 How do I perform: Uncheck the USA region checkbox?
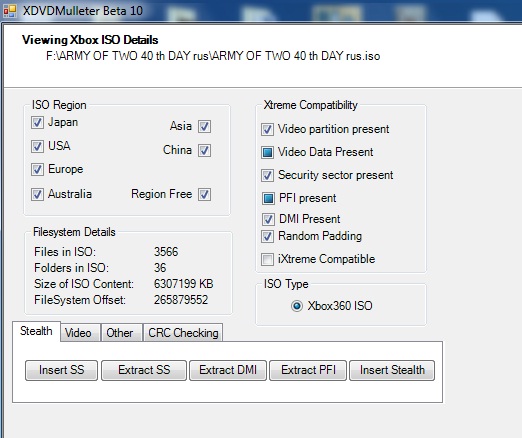[37, 146]
